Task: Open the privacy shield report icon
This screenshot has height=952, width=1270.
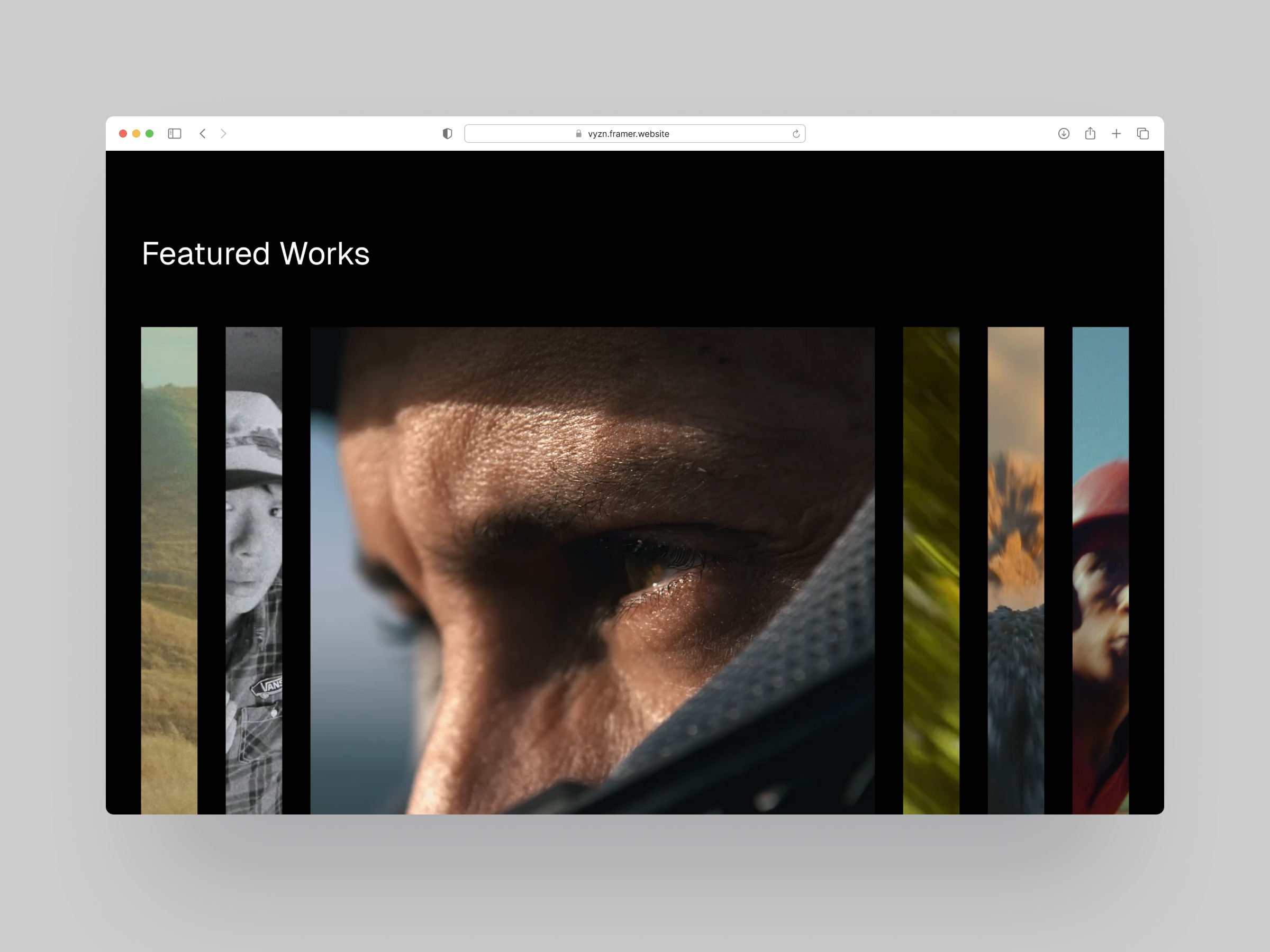Action: pos(447,134)
